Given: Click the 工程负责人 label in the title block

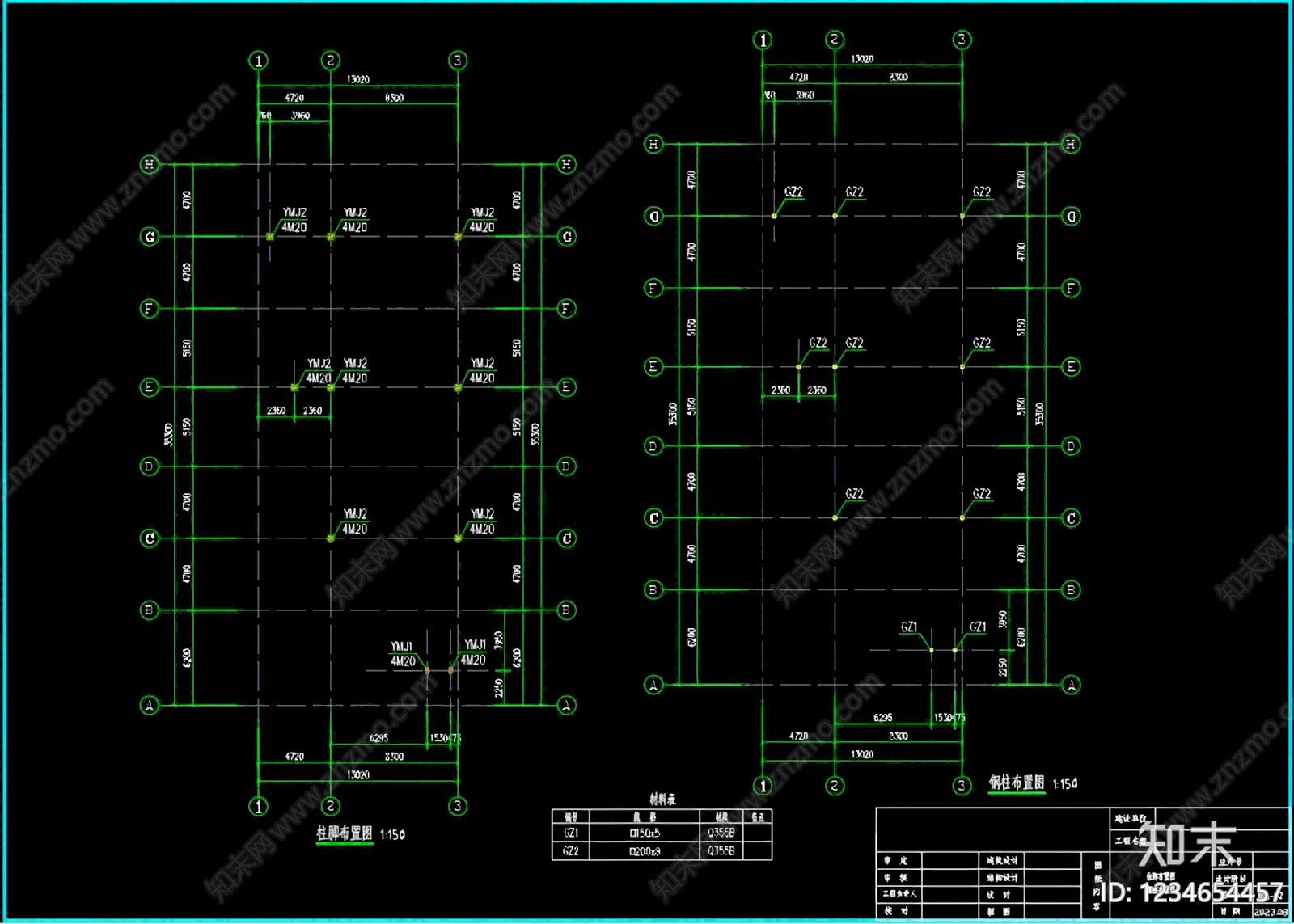Looking at the screenshot, I should click(x=899, y=894).
